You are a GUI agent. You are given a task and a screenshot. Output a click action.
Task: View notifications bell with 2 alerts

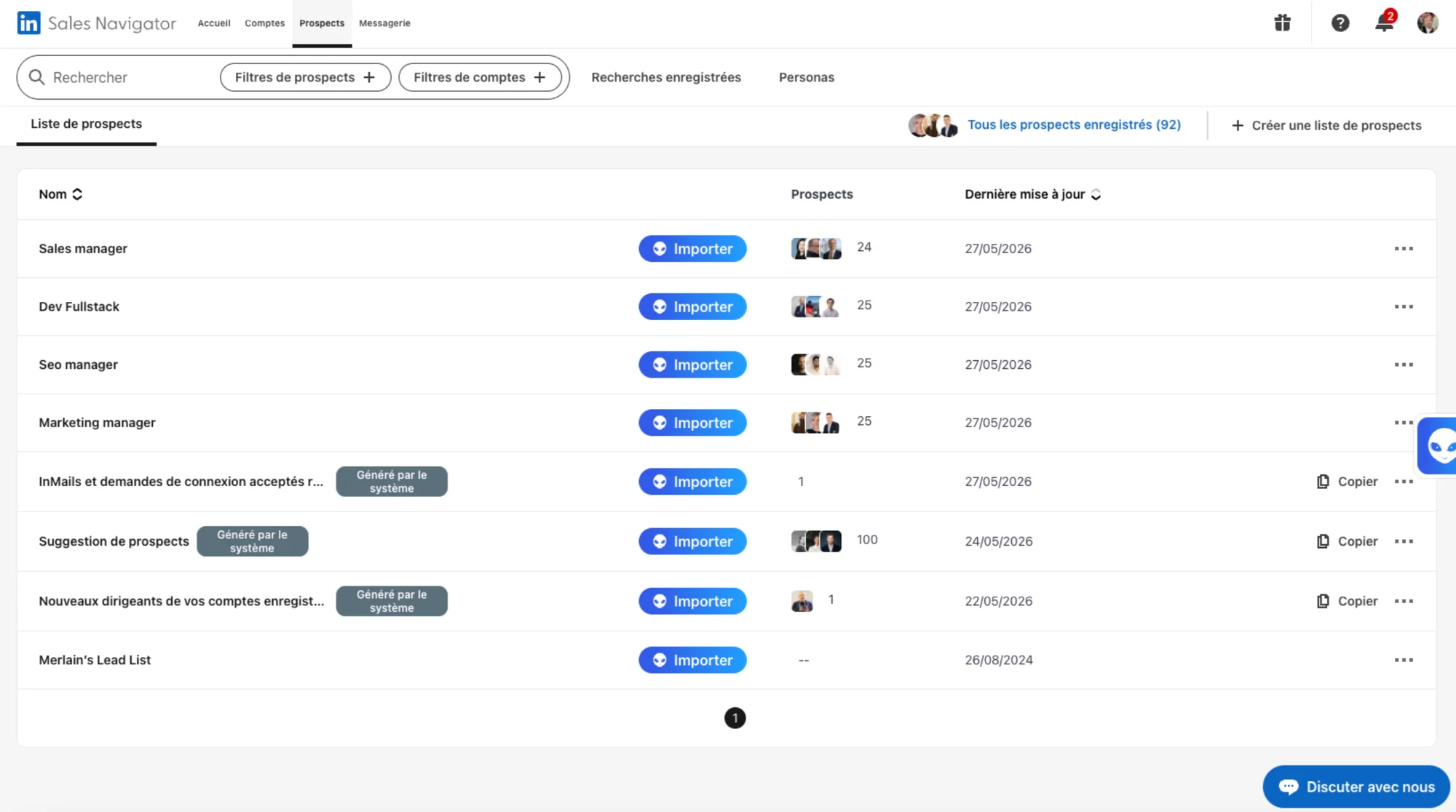[x=1385, y=22]
